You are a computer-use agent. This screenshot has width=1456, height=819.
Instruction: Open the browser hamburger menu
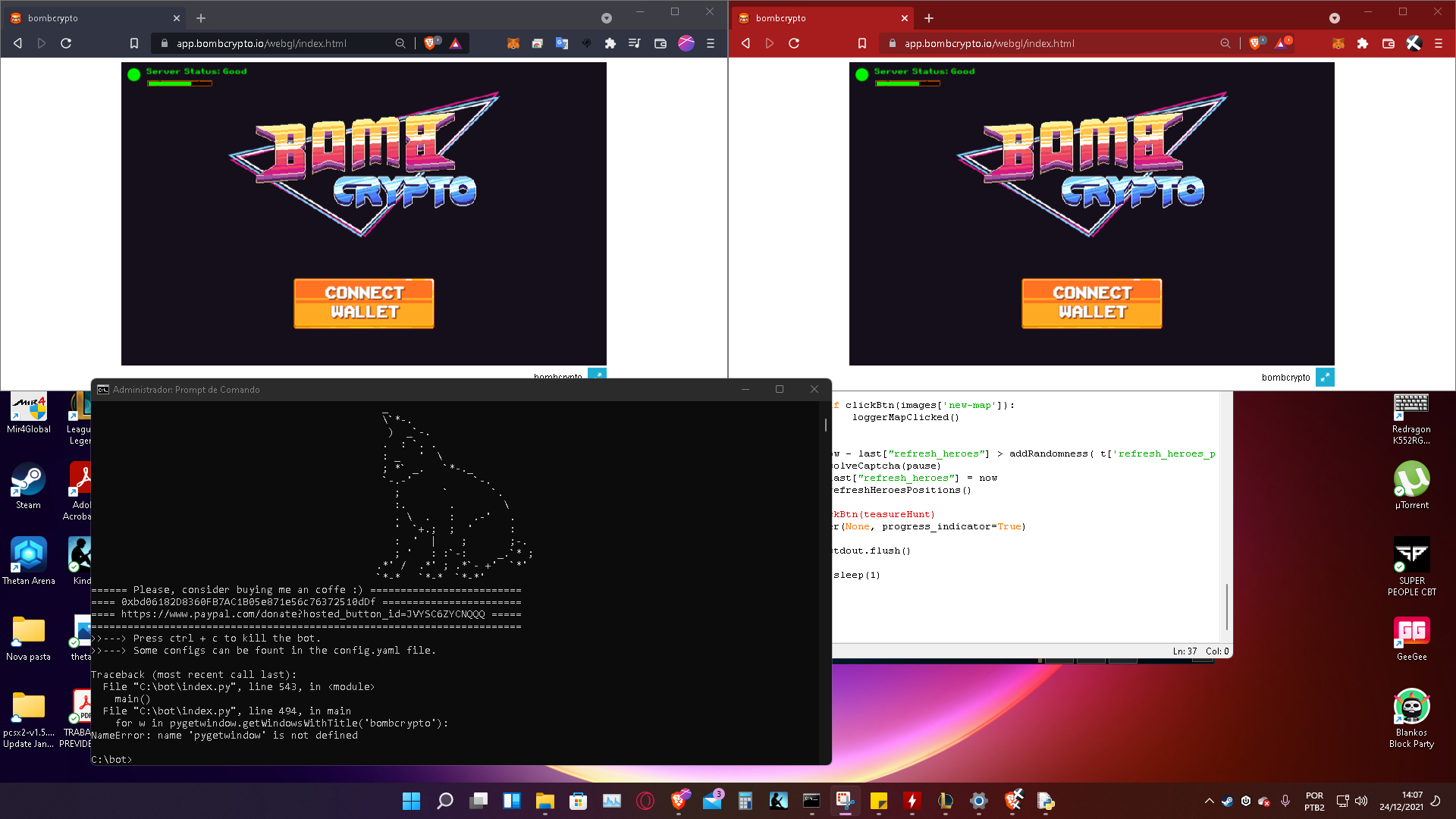[x=711, y=43]
